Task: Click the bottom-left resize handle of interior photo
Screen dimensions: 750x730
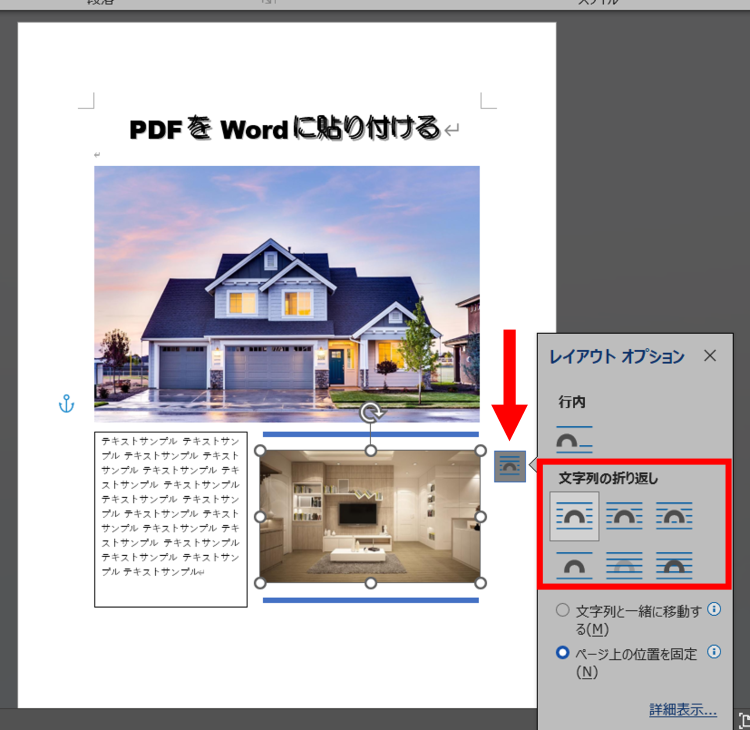Action: click(x=260, y=583)
